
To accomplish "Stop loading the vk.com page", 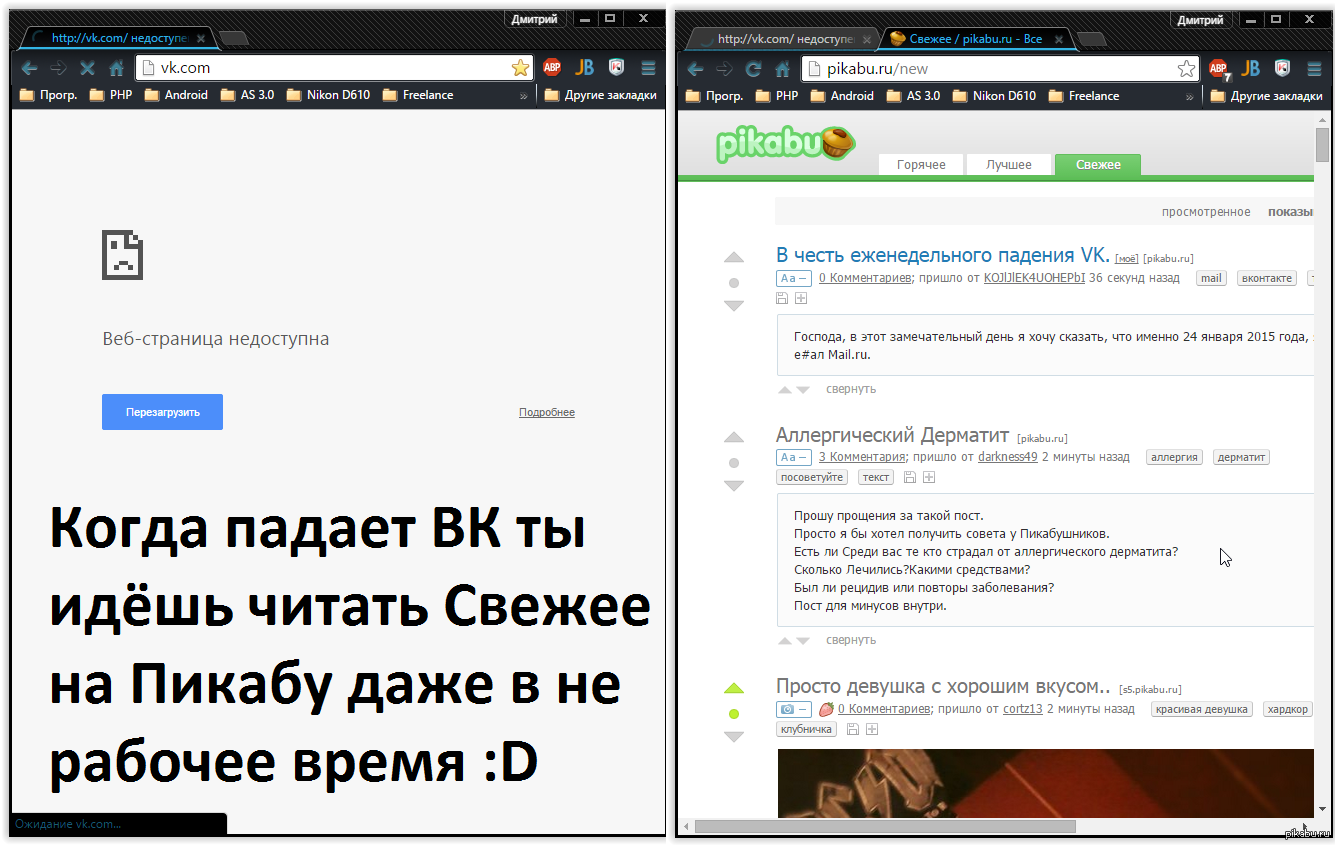I will click(87, 68).
